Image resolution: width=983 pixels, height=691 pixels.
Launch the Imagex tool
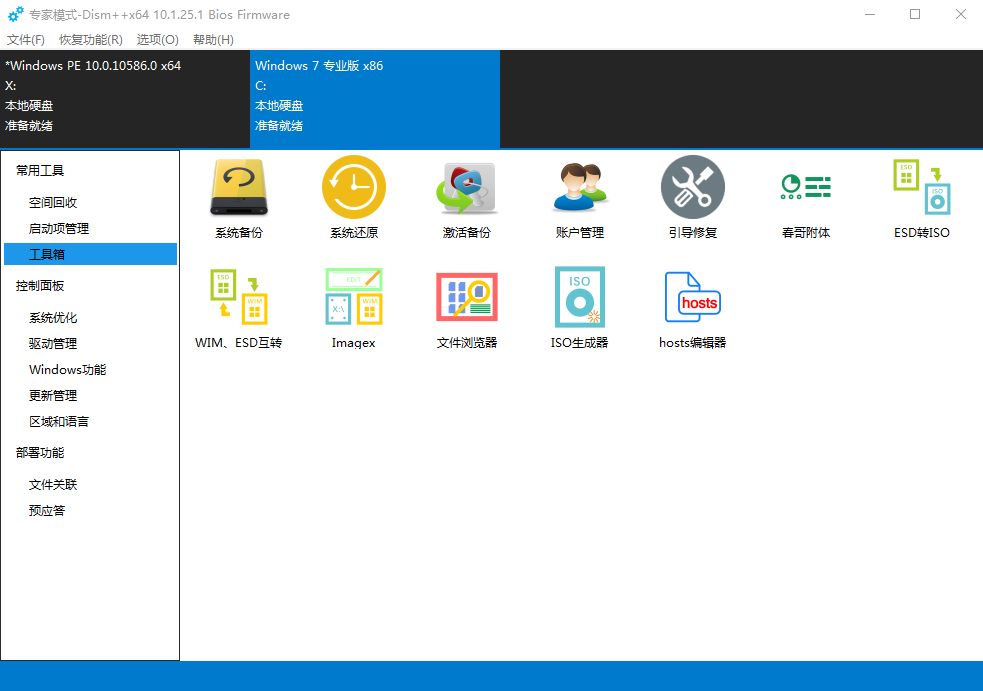(x=353, y=298)
